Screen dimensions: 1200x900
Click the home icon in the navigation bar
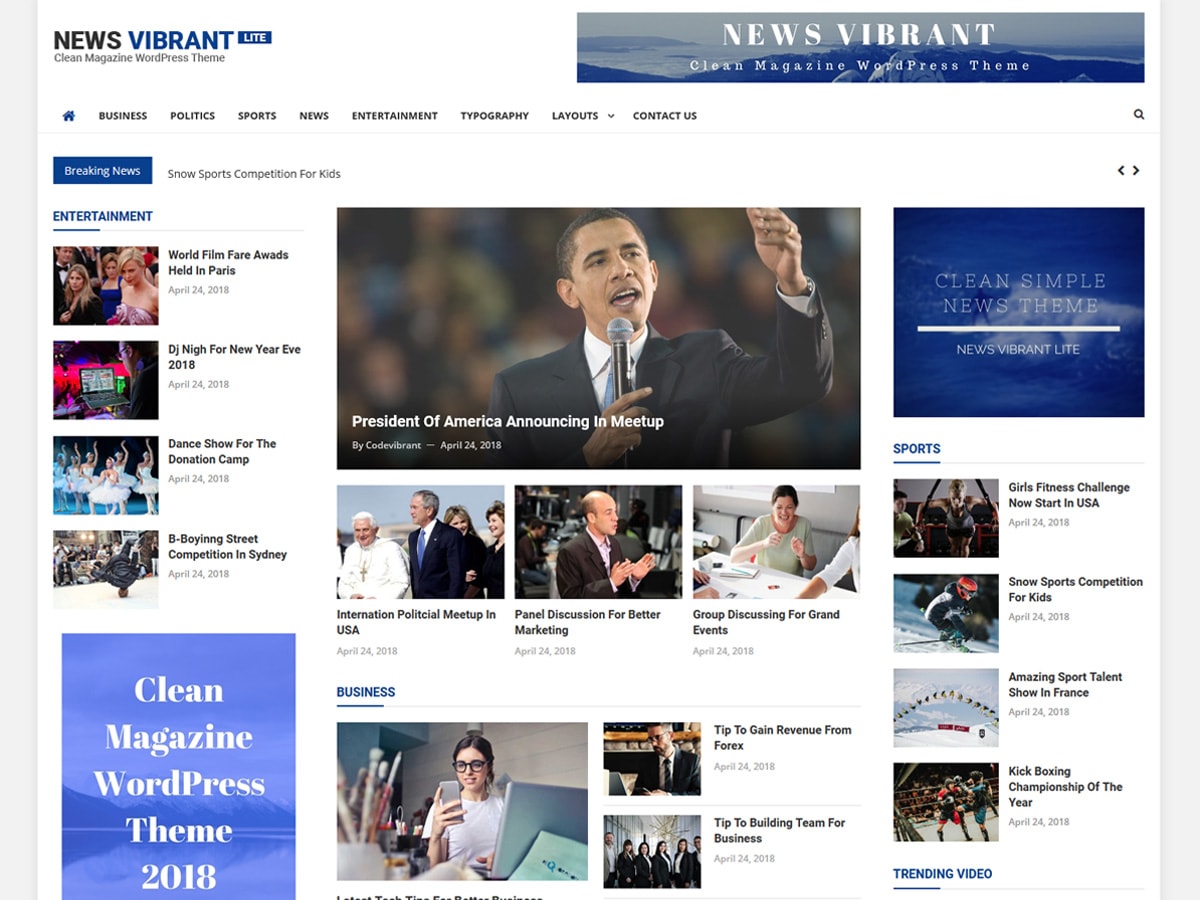click(x=68, y=115)
